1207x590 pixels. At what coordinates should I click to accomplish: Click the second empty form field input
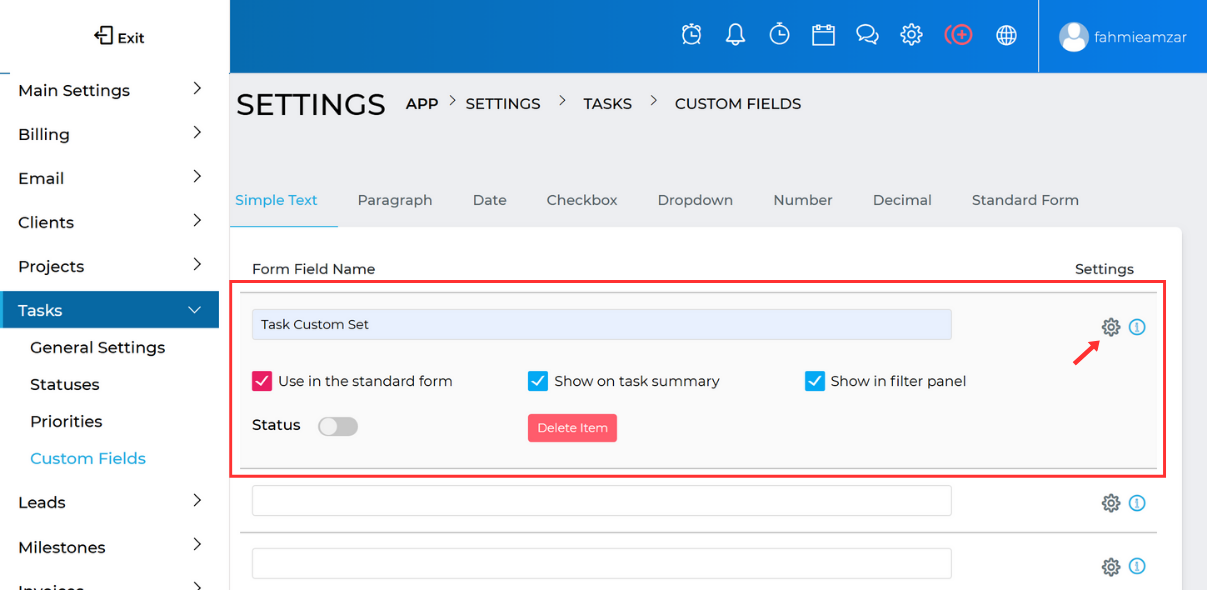tap(602, 563)
